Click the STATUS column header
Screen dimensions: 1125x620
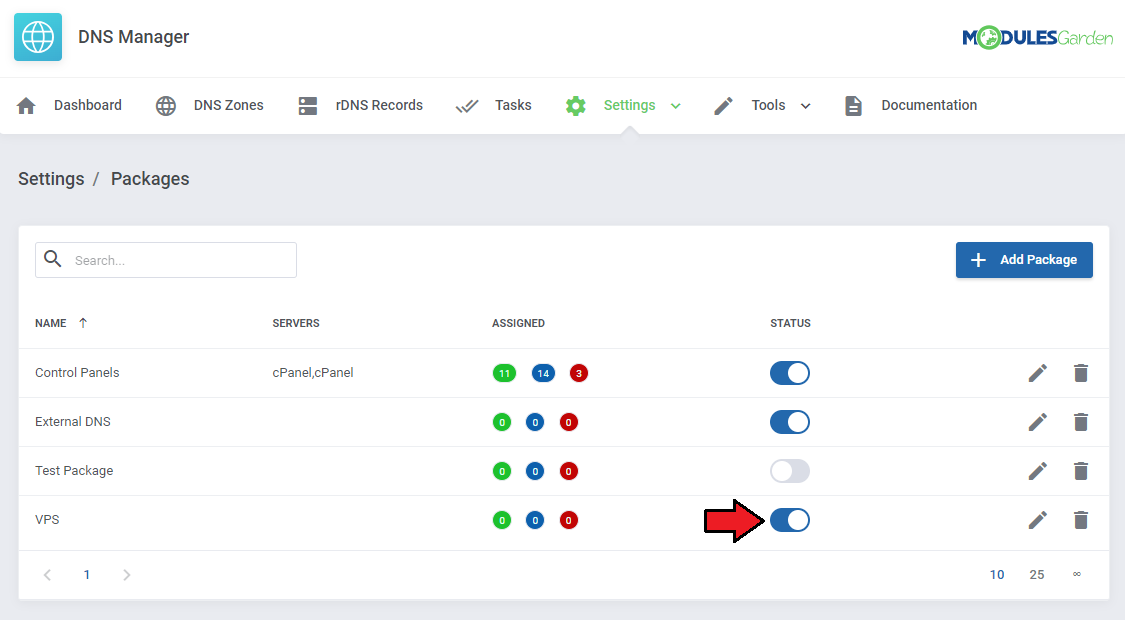pyautogui.click(x=790, y=323)
